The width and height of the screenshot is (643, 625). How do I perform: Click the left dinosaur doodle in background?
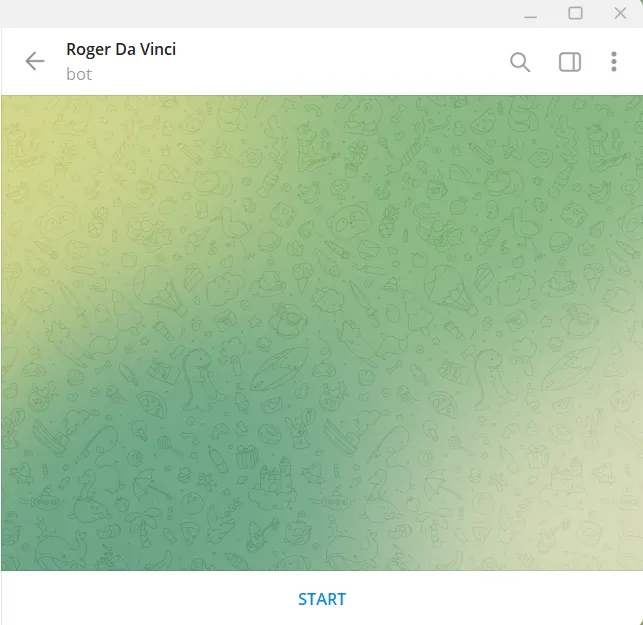201,379
